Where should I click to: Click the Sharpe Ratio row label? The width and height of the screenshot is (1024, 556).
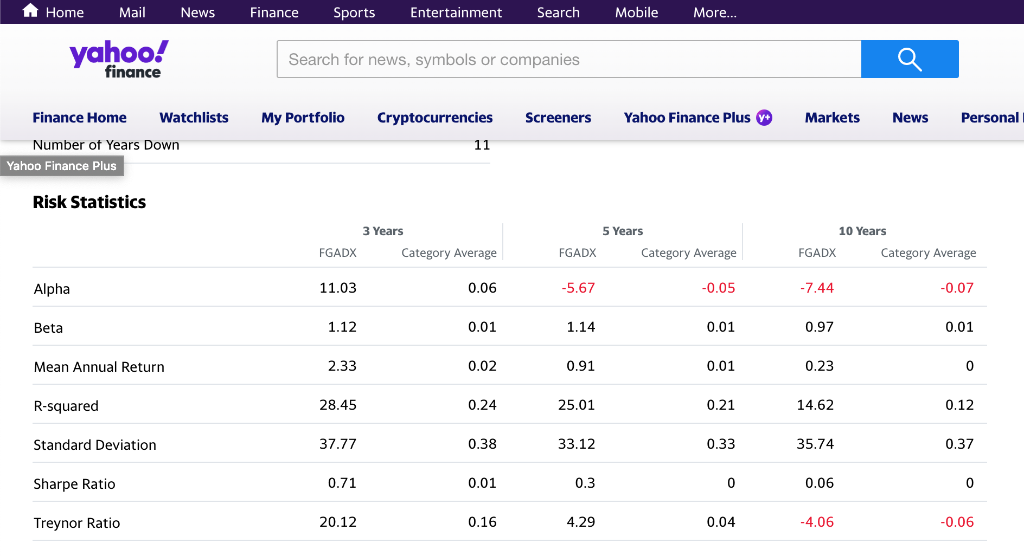coord(74,484)
